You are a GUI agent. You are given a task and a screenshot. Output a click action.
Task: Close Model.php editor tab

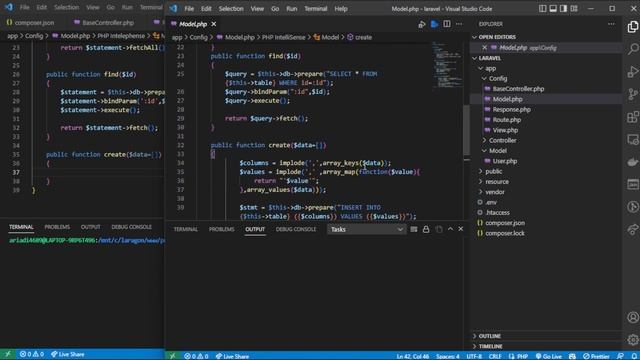coord(213,24)
